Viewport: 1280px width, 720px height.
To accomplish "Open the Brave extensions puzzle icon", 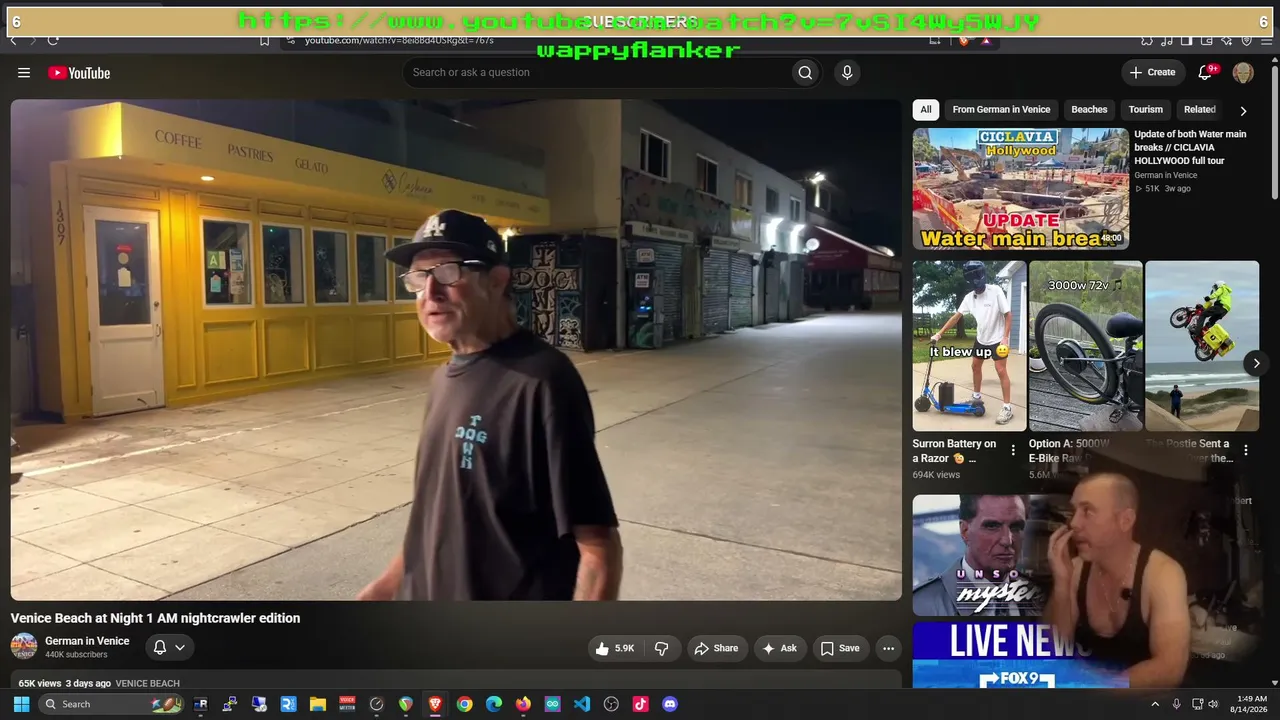I will [x=1147, y=41].
